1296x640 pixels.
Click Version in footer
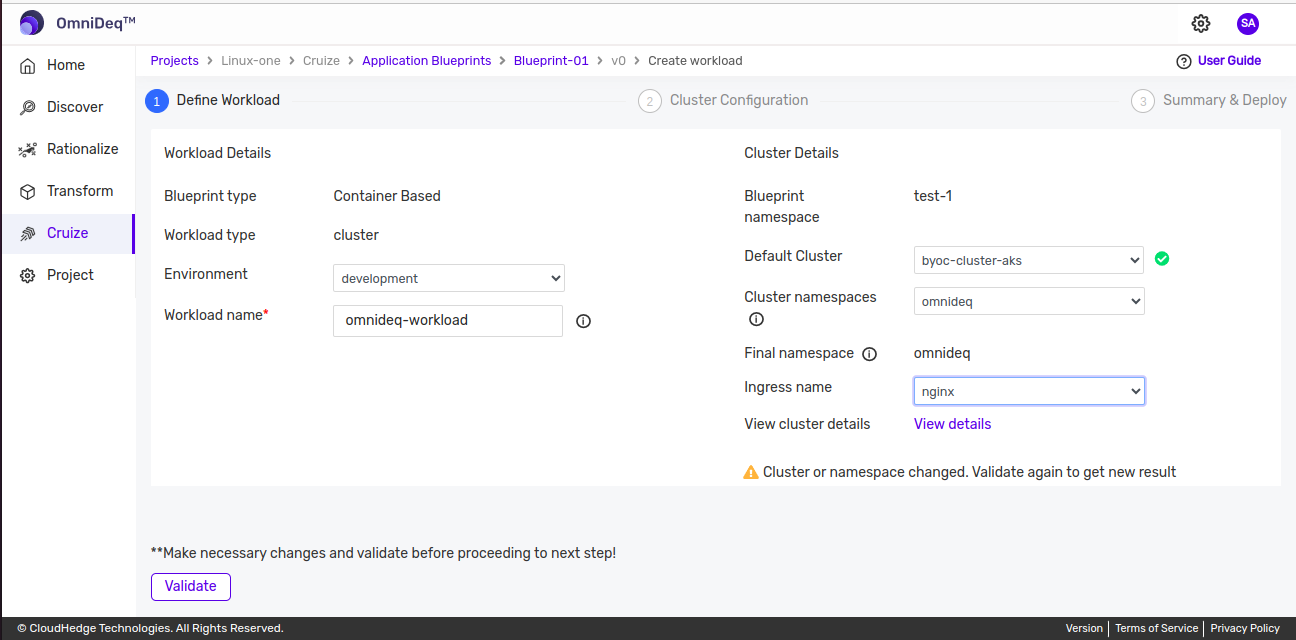pyautogui.click(x=1084, y=628)
